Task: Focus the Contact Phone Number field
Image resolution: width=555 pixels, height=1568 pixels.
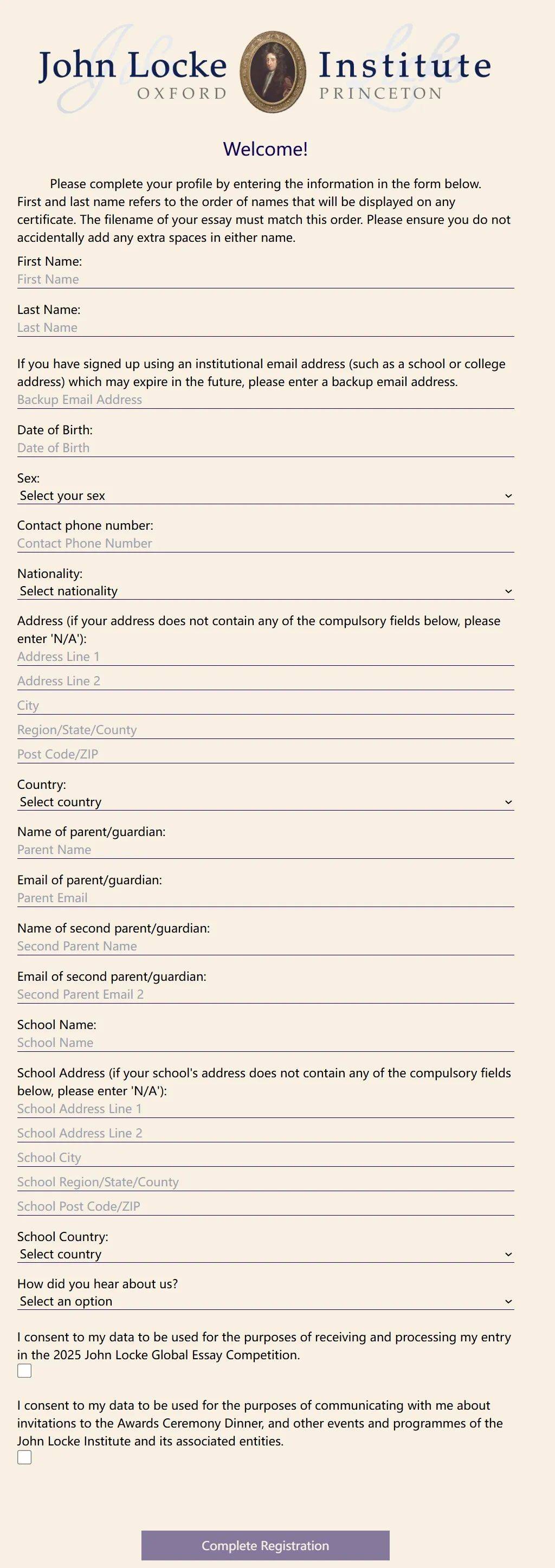Action: (266, 543)
